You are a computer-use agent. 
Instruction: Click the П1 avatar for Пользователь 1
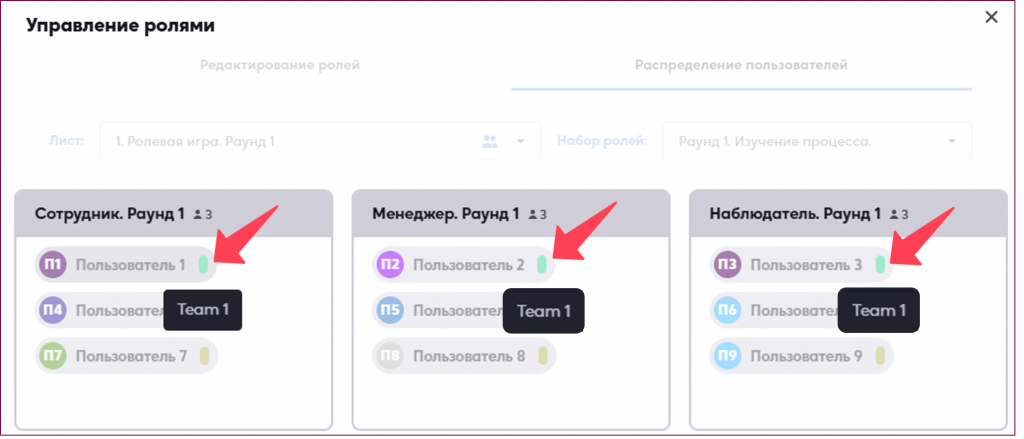point(54,265)
